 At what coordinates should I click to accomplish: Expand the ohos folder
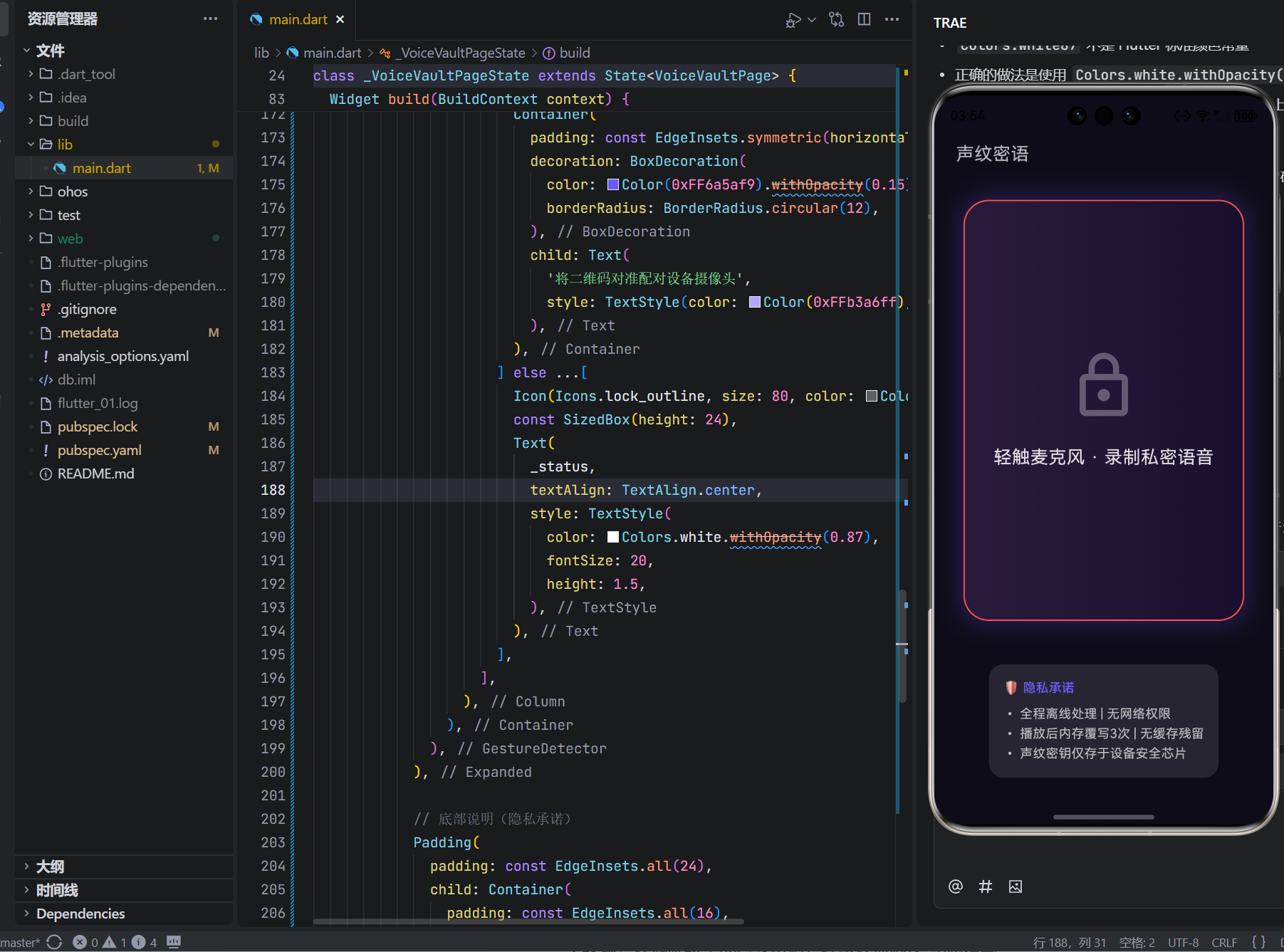click(x=31, y=192)
